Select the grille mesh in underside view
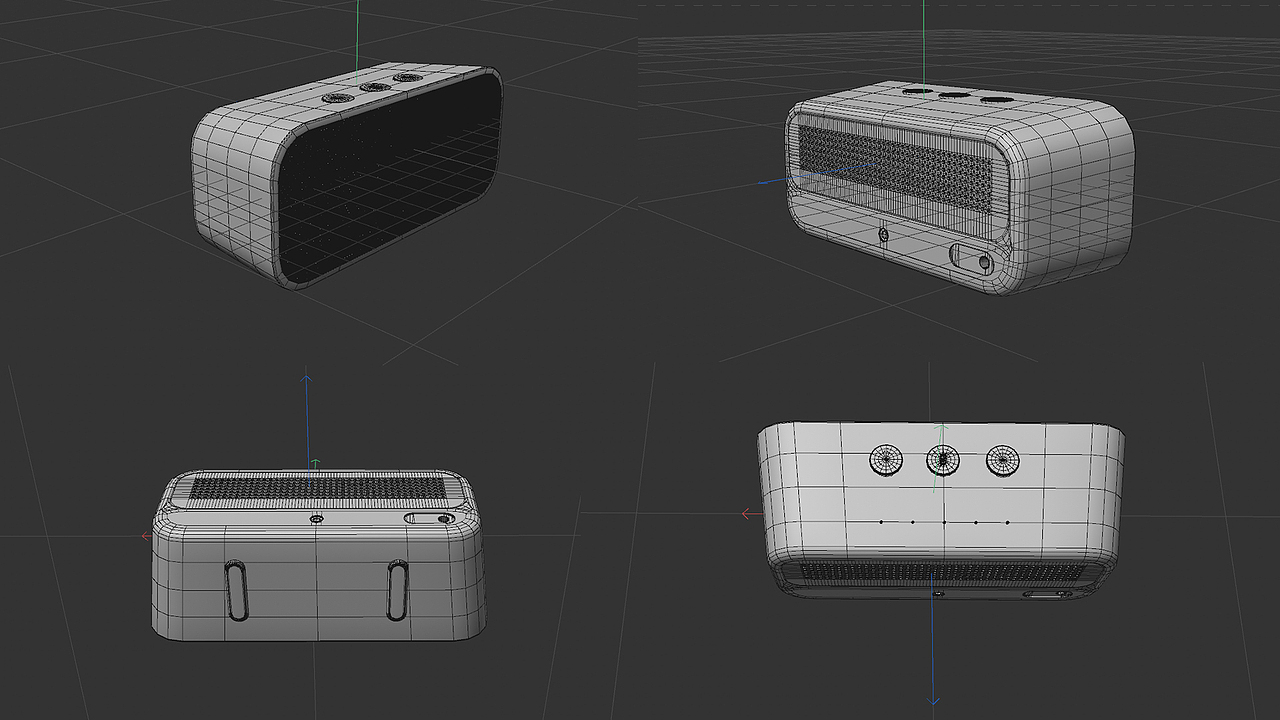The width and height of the screenshot is (1280, 720). pyautogui.click(x=316, y=488)
